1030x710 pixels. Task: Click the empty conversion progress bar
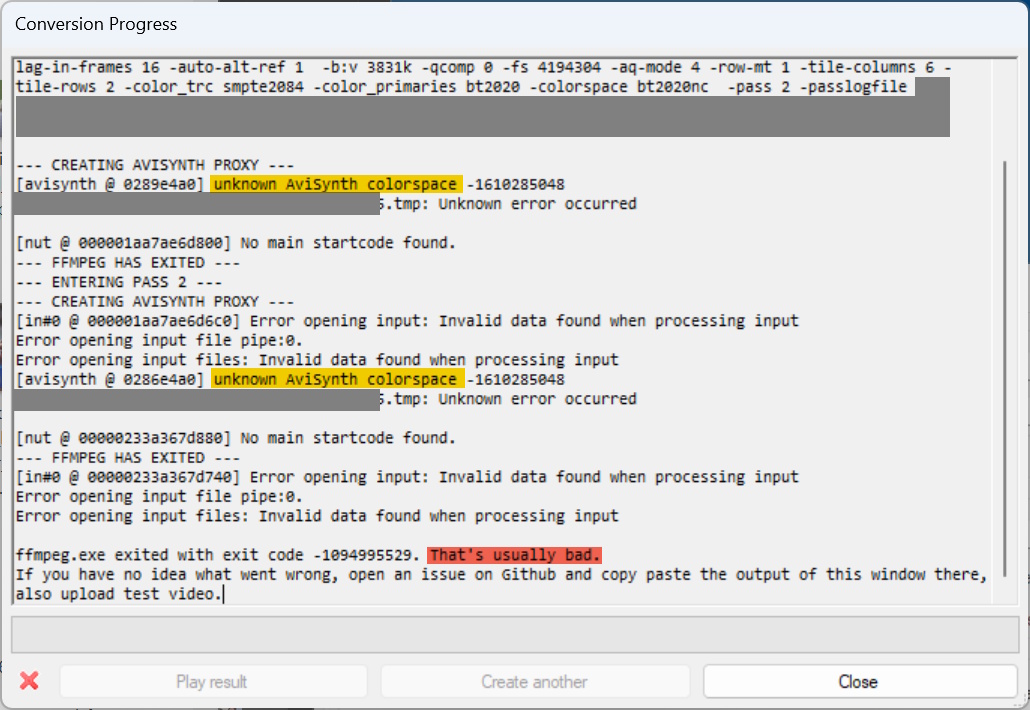[x=515, y=634]
